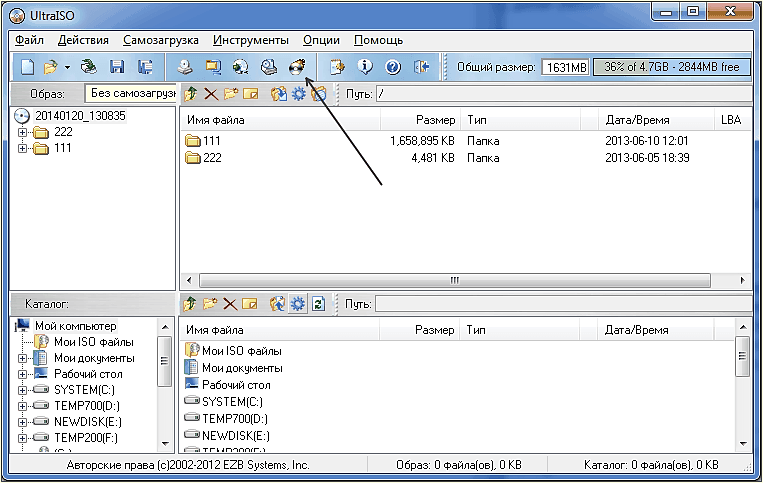Expand SYSTEM(C:) drive node
Screen dimensions: 763x483
pos(22,390)
